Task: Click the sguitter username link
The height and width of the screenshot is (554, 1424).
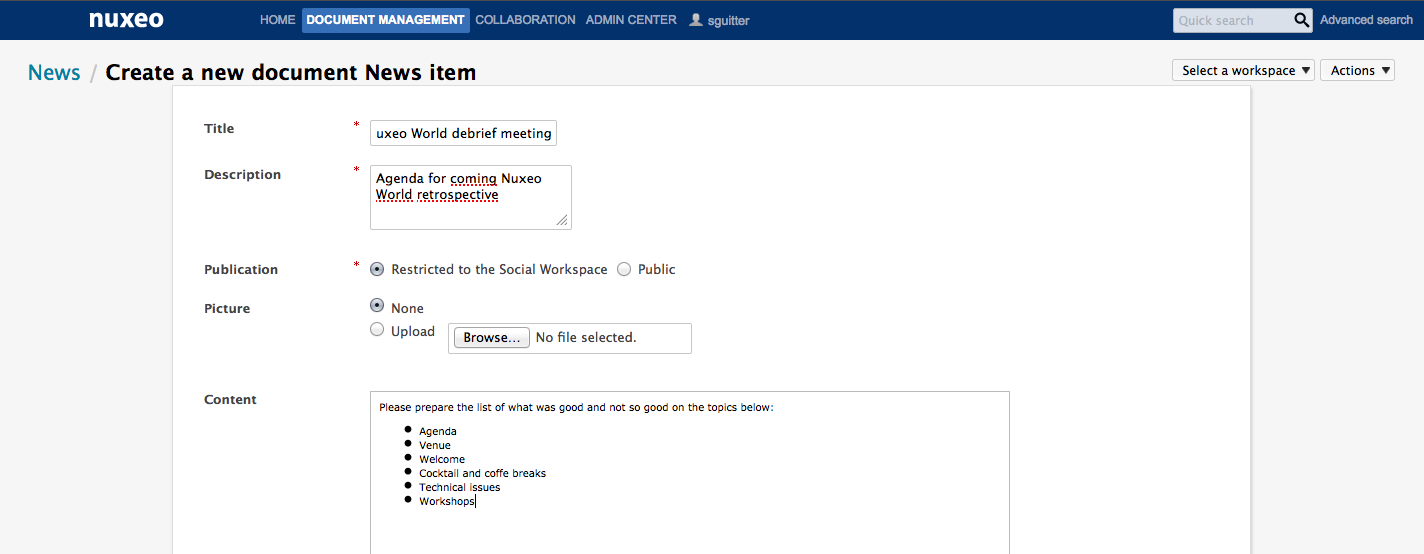Action: coord(728,20)
